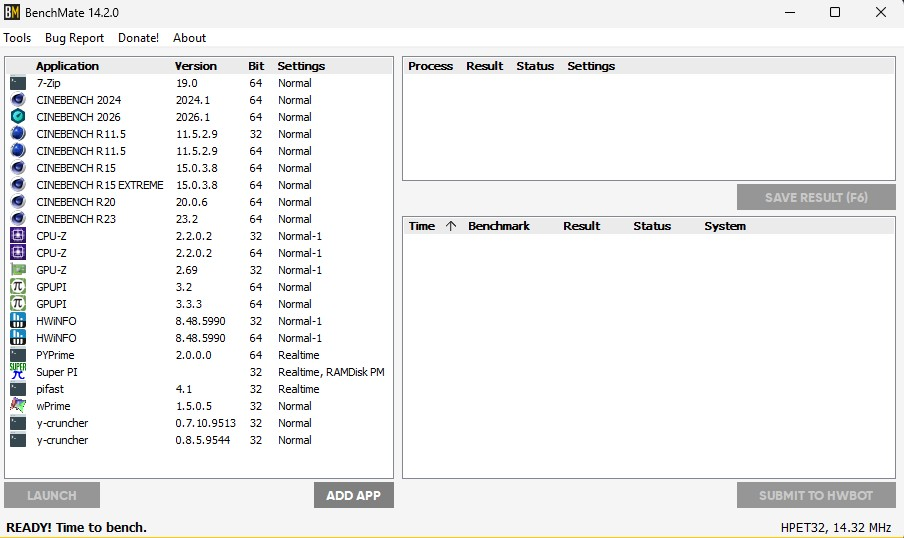
Task: Click the CINEBENCH R23 icon
Action: (x=18, y=219)
